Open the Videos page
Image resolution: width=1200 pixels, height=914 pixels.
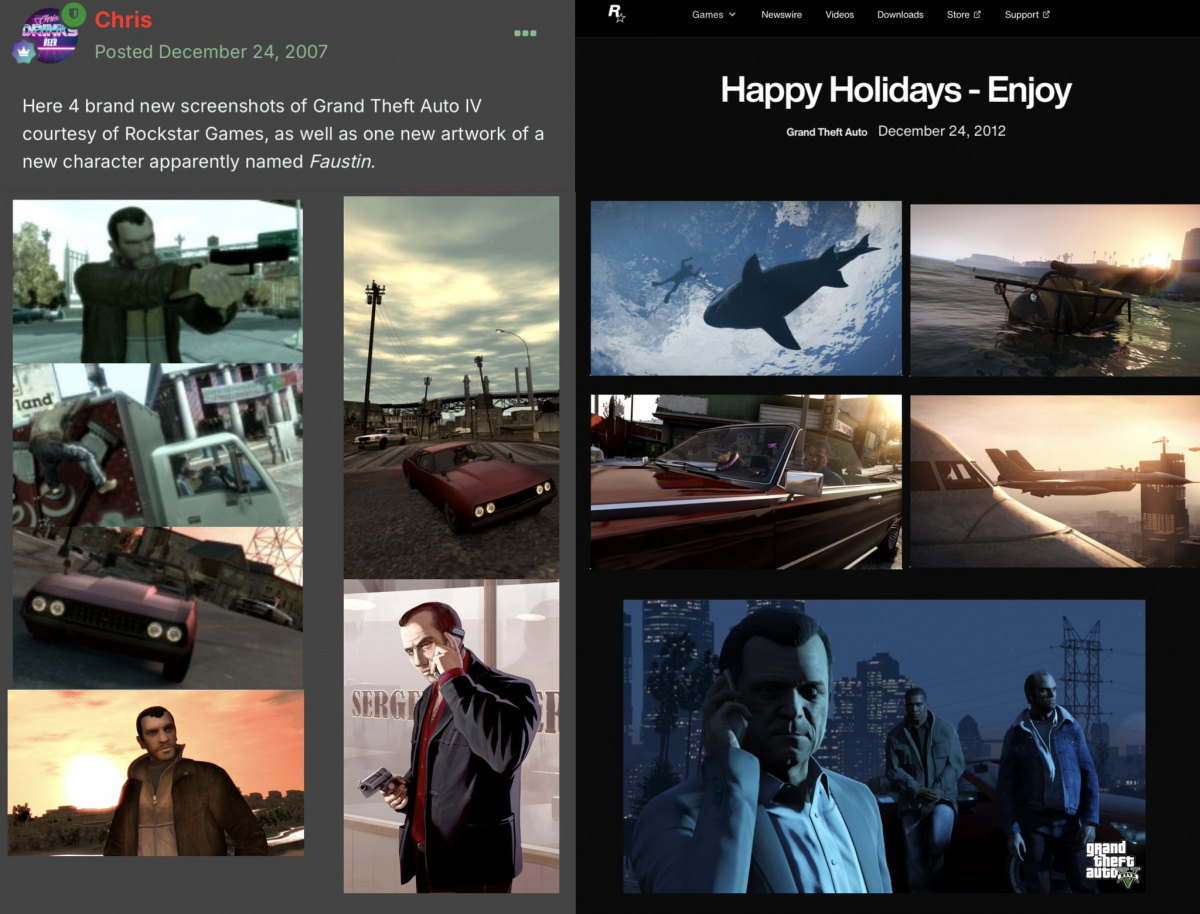click(840, 15)
